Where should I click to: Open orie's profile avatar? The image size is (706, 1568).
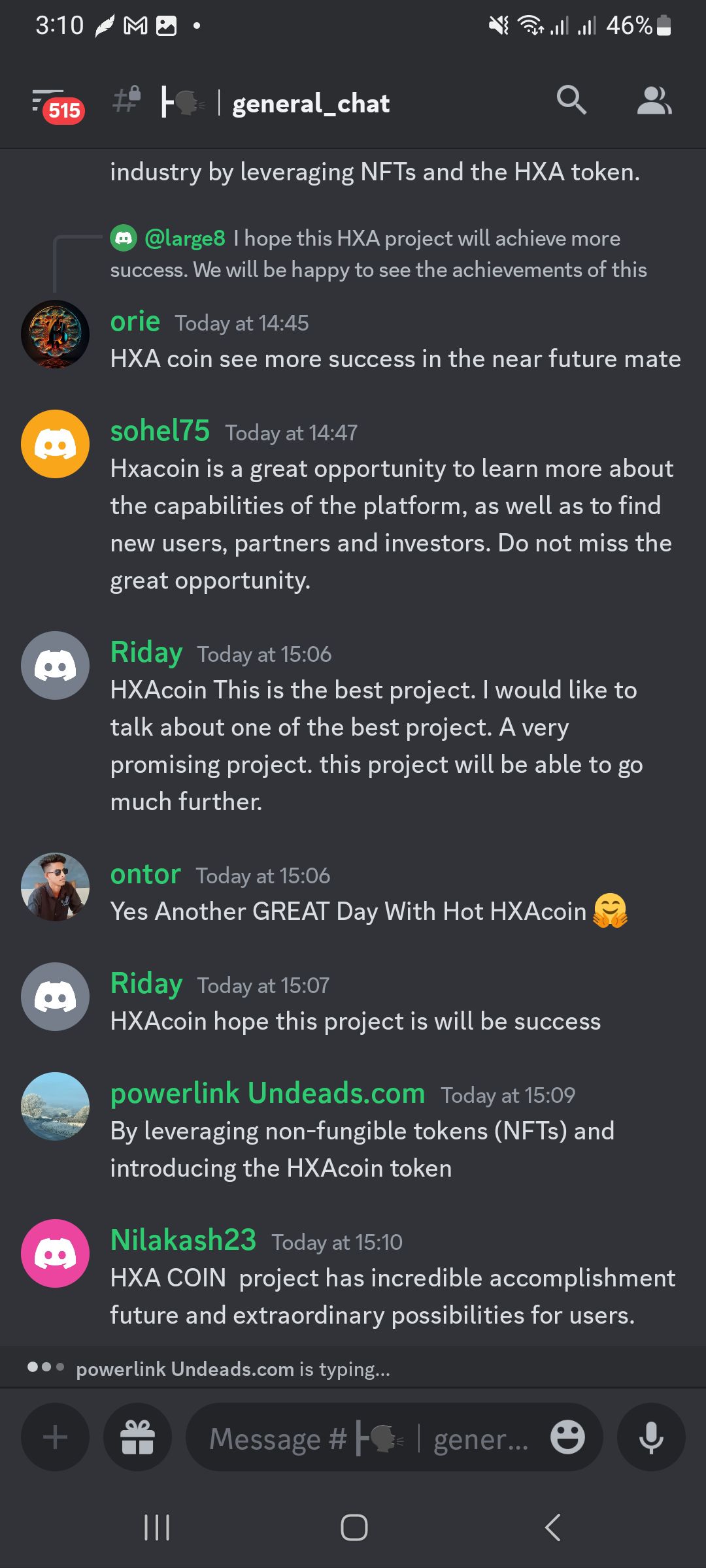click(56, 334)
